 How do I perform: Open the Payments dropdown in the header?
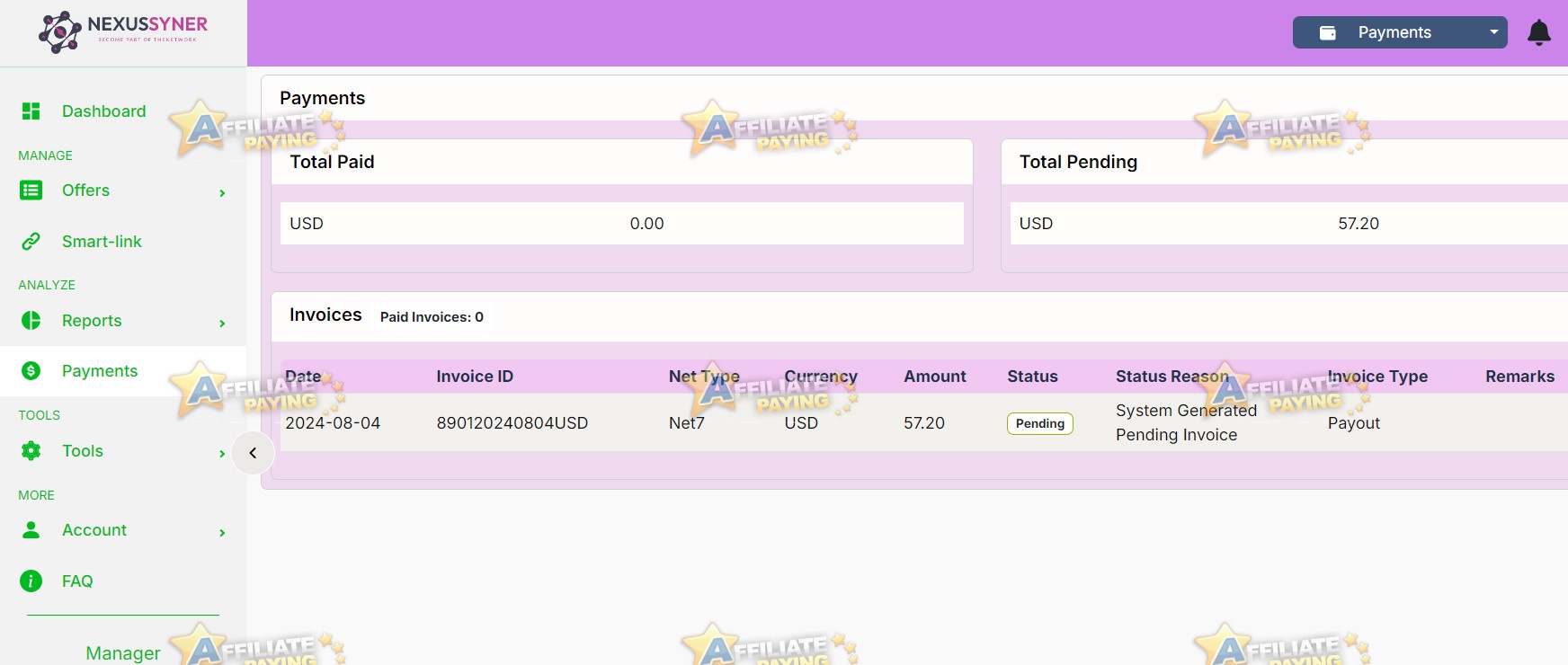pos(1400,32)
